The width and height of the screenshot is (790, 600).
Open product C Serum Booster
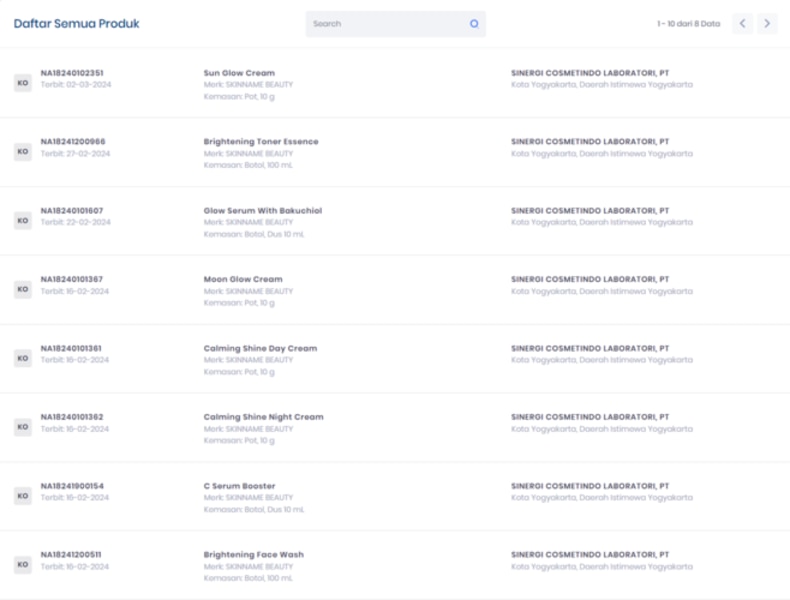pos(239,486)
